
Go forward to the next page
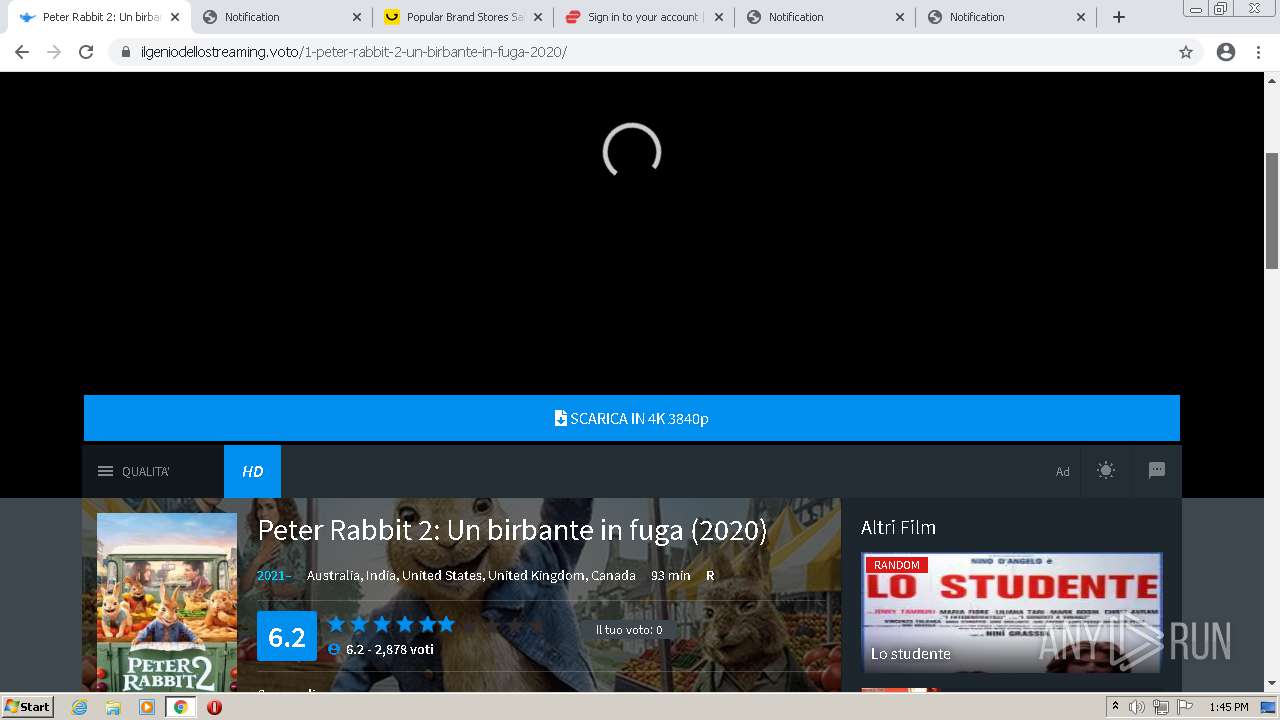pos(54,52)
